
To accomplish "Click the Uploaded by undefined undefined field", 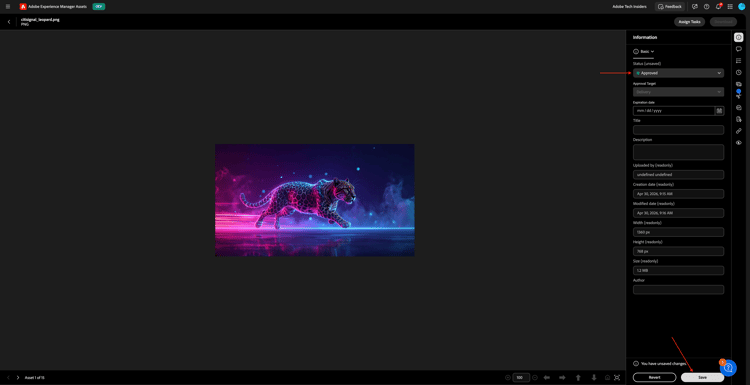I will point(678,175).
